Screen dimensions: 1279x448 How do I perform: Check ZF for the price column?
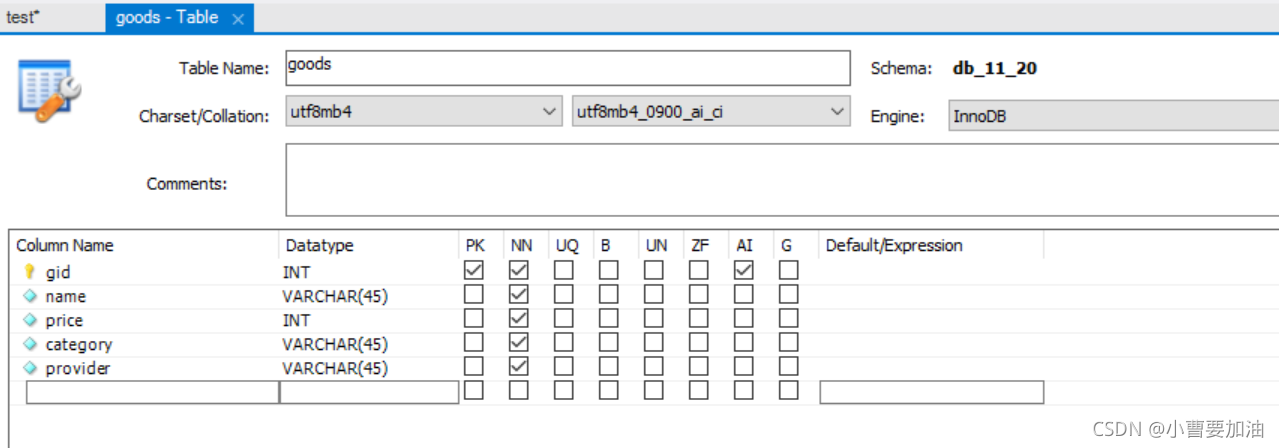699,318
